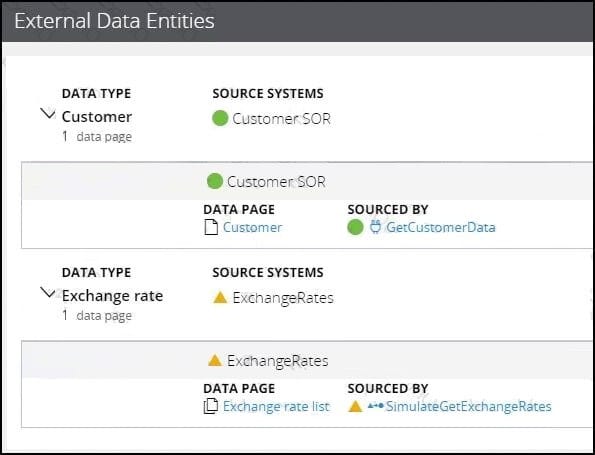Open the SimulateGetExchangeRates source link

468,406
